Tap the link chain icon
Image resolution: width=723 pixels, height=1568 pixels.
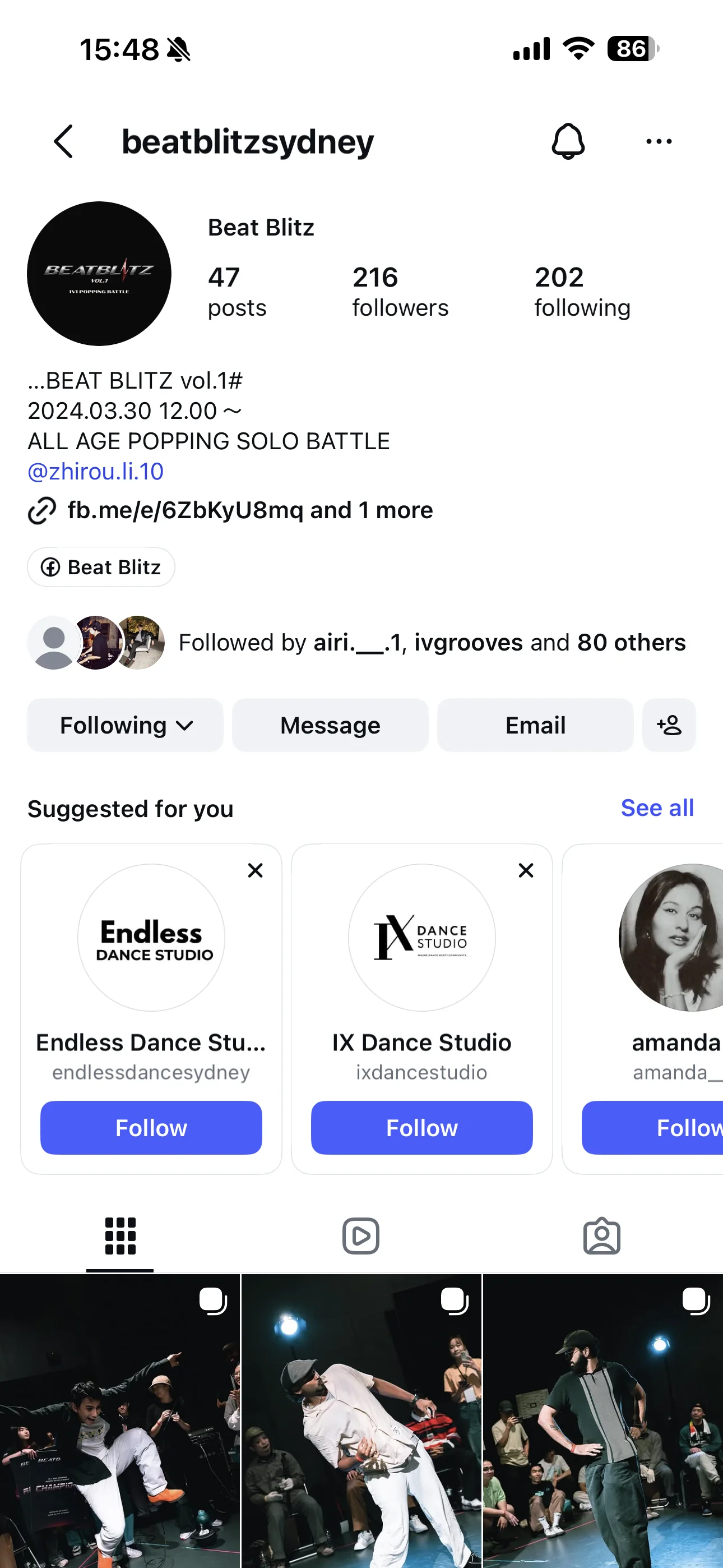[42, 510]
